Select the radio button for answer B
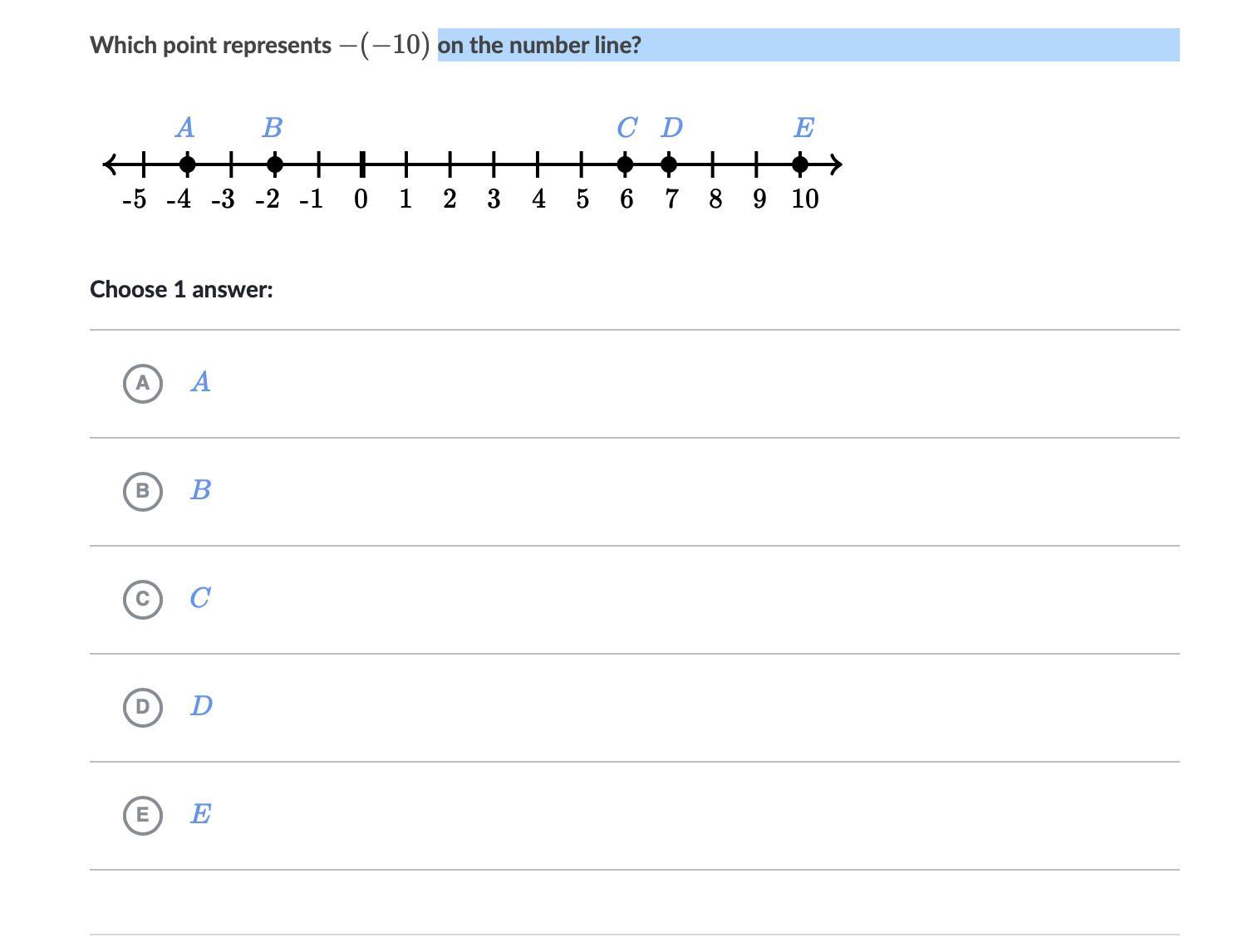1238x952 pixels. click(142, 491)
